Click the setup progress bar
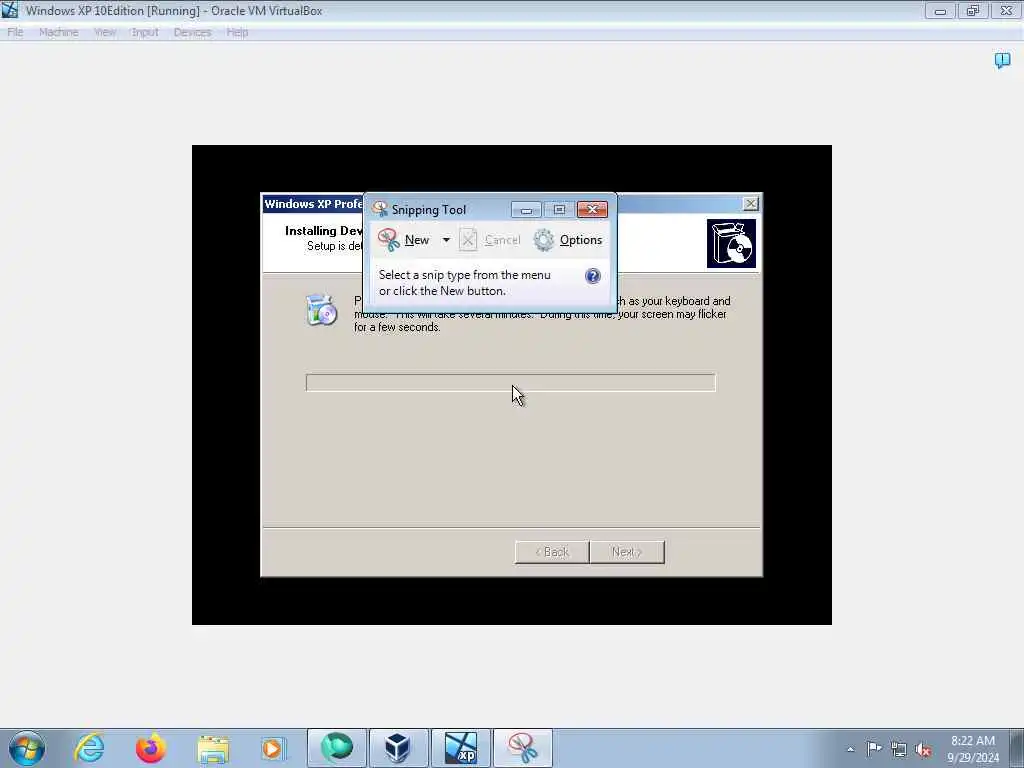Image resolution: width=1024 pixels, height=768 pixels. [511, 383]
